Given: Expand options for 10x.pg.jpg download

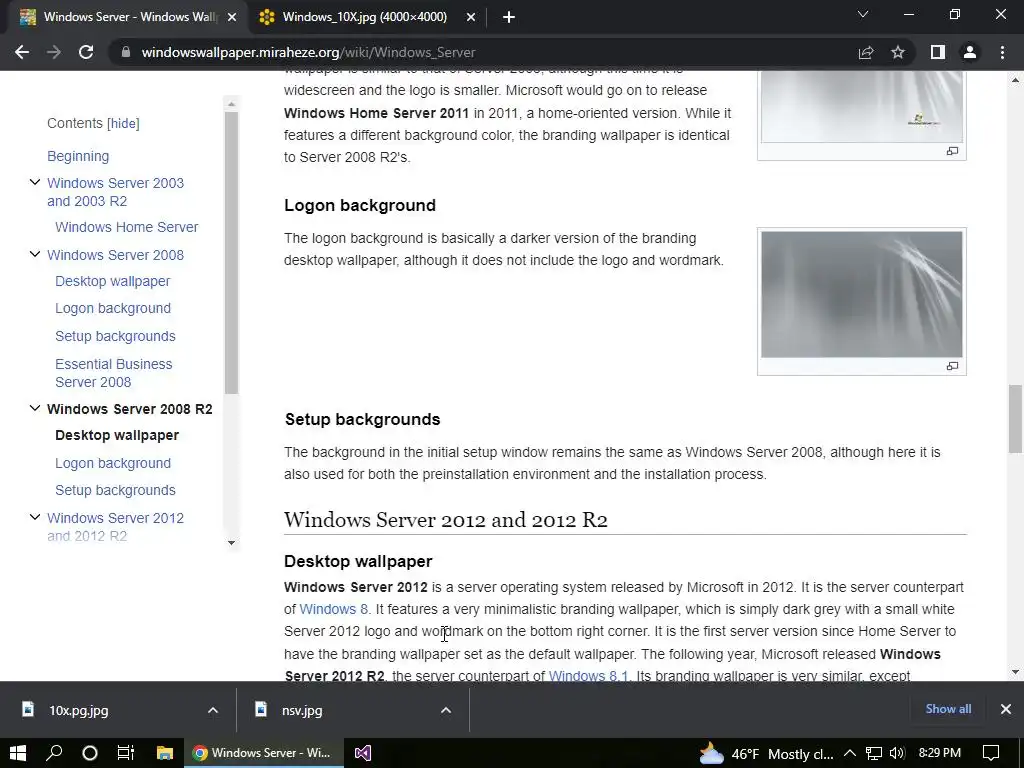Looking at the screenshot, I should click(213, 710).
